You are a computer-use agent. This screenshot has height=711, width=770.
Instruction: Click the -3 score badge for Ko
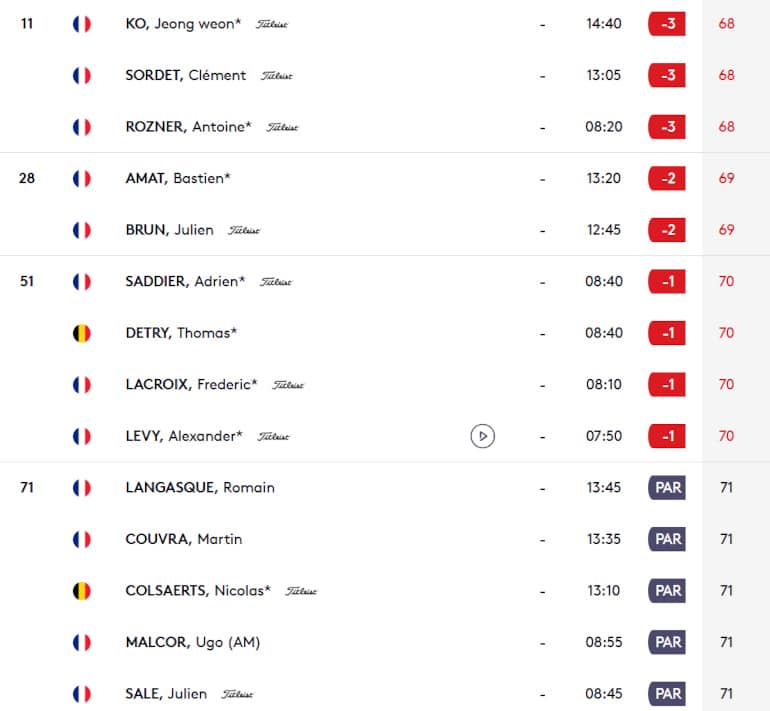click(x=667, y=24)
